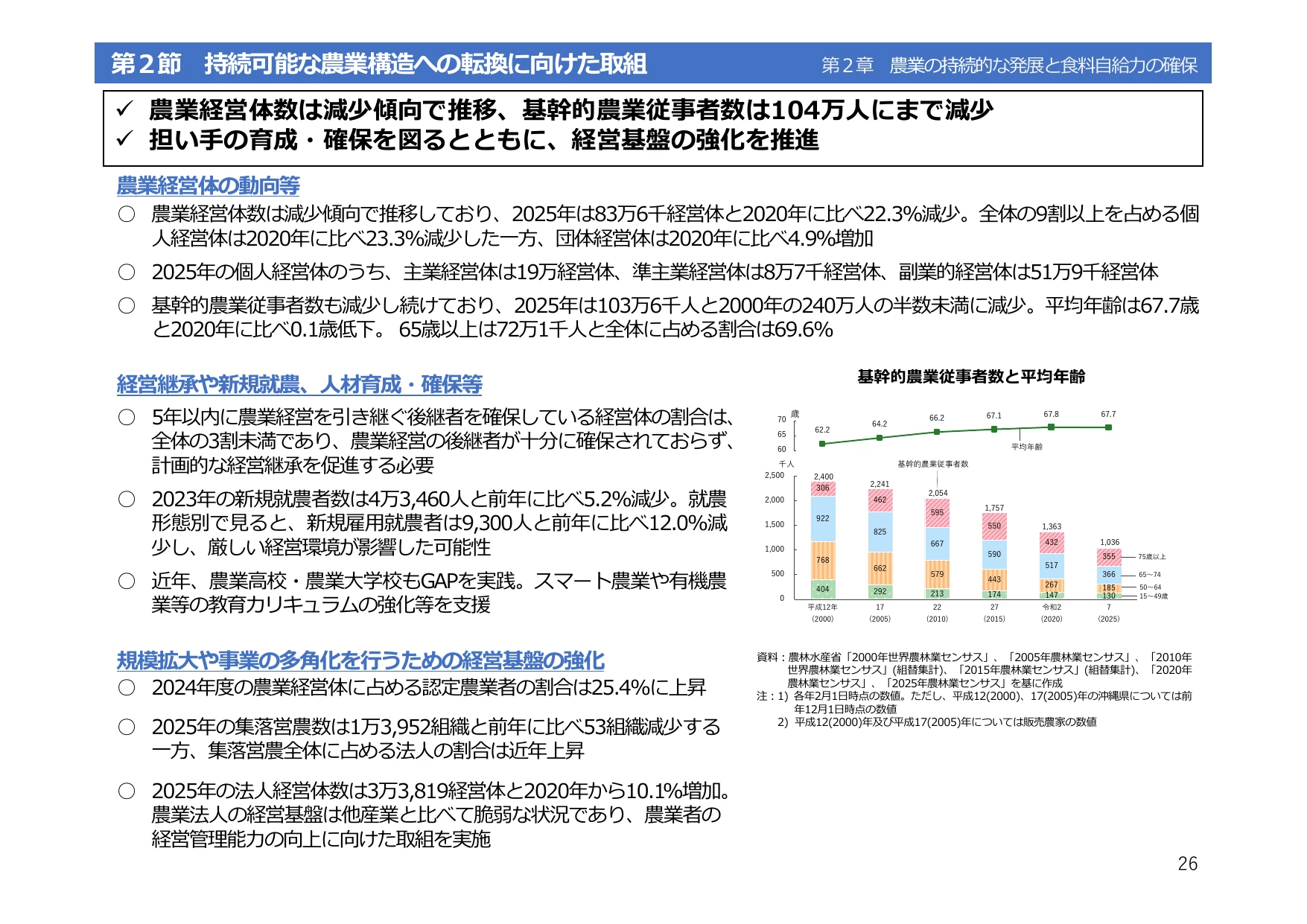Click the circle bullet before 2025年の集落営農数
The image size is (1307, 924).
(x=127, y=727)
